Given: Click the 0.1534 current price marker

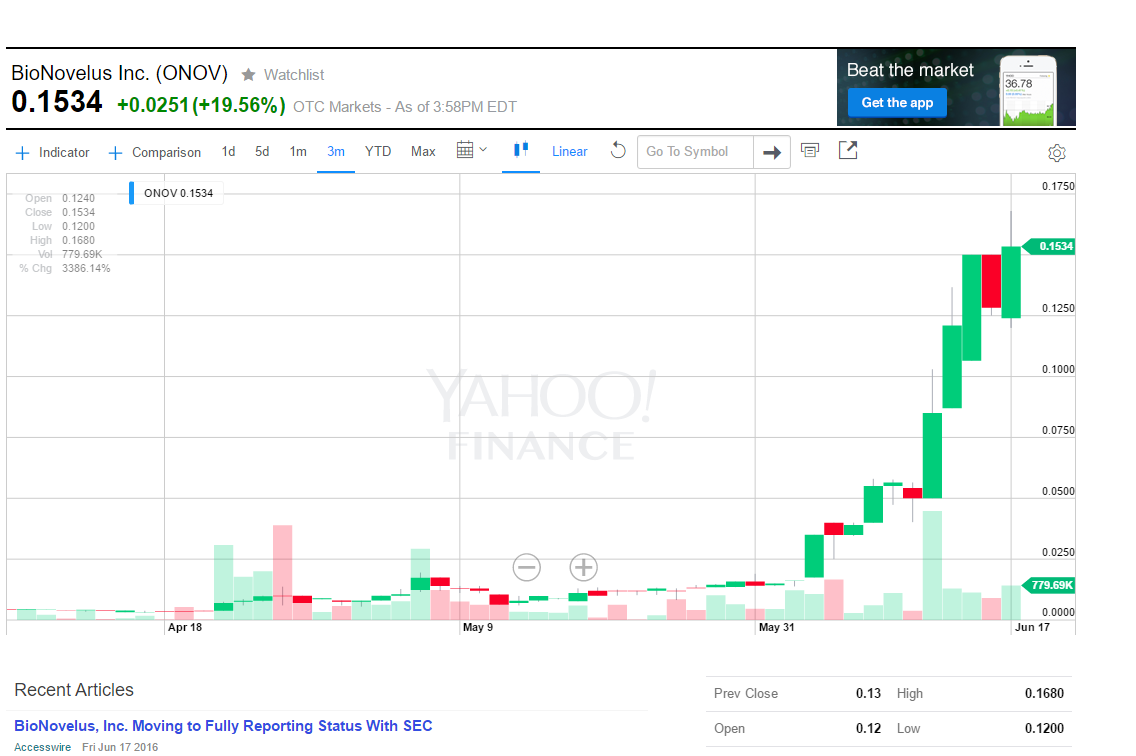Looking at the screenshot, I should click(1050, 246).
